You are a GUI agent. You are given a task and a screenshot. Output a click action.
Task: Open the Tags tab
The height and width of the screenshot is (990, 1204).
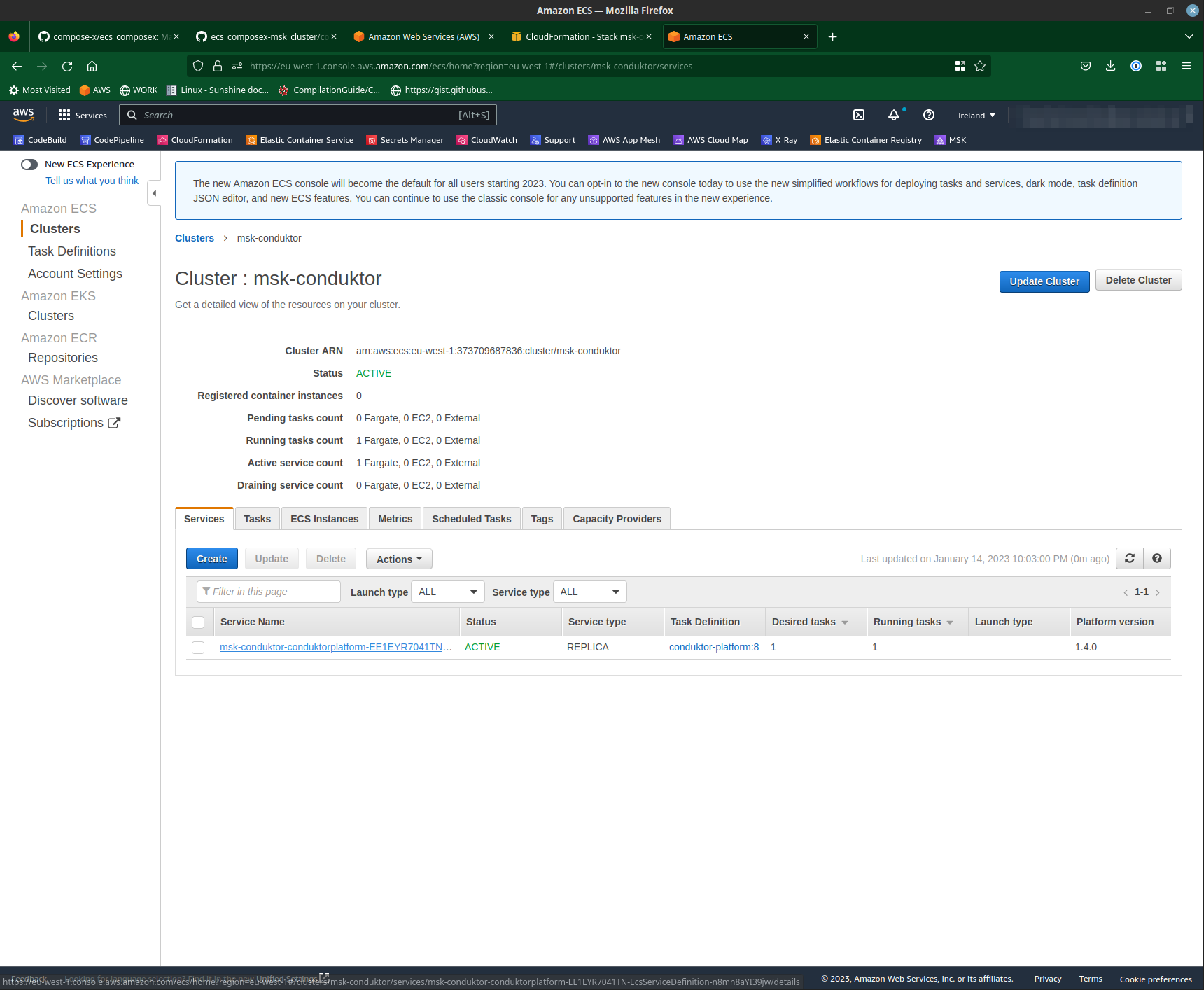pyautogui.click(x=542, y=519)
